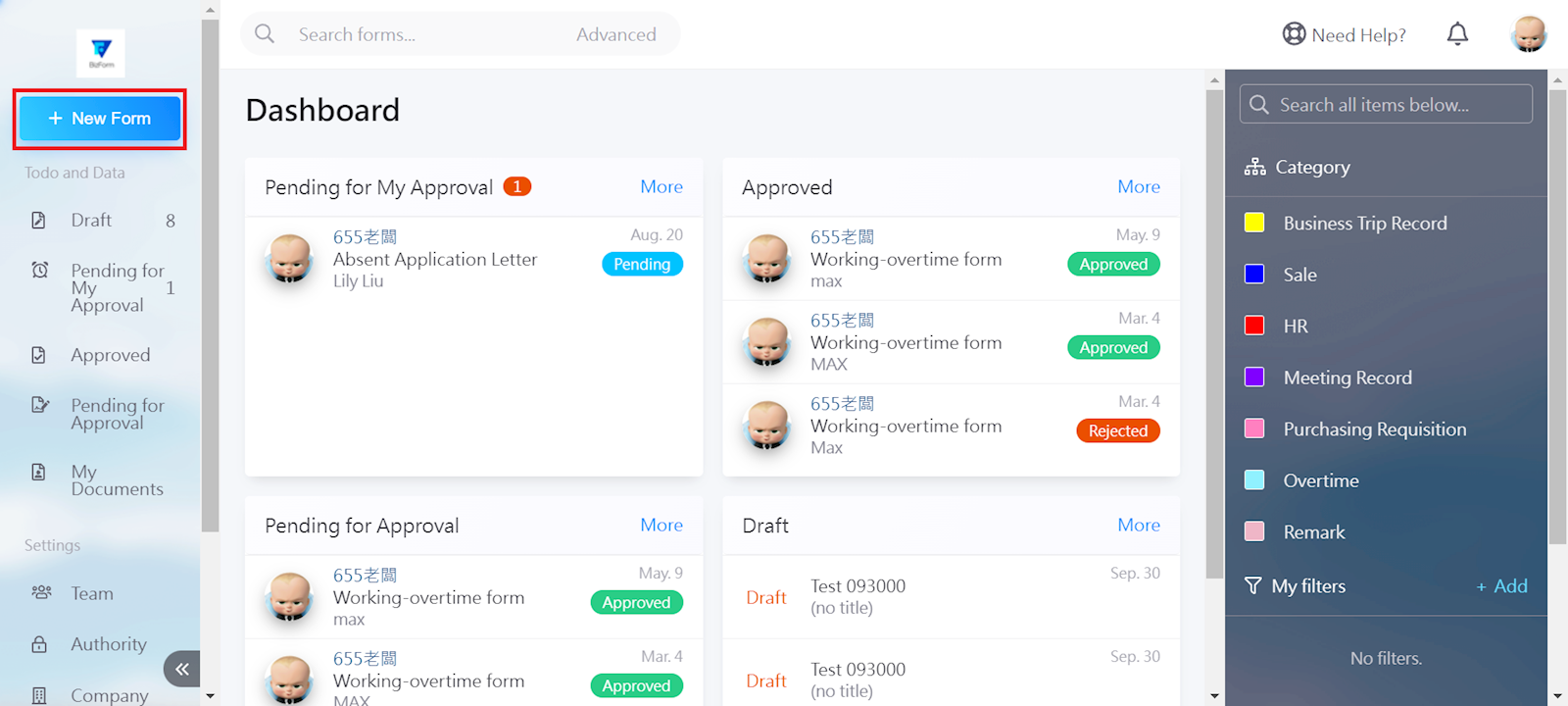The image size is (1568, 706).
Task: Click More link in Approved panel
Action: point(1138,186)
